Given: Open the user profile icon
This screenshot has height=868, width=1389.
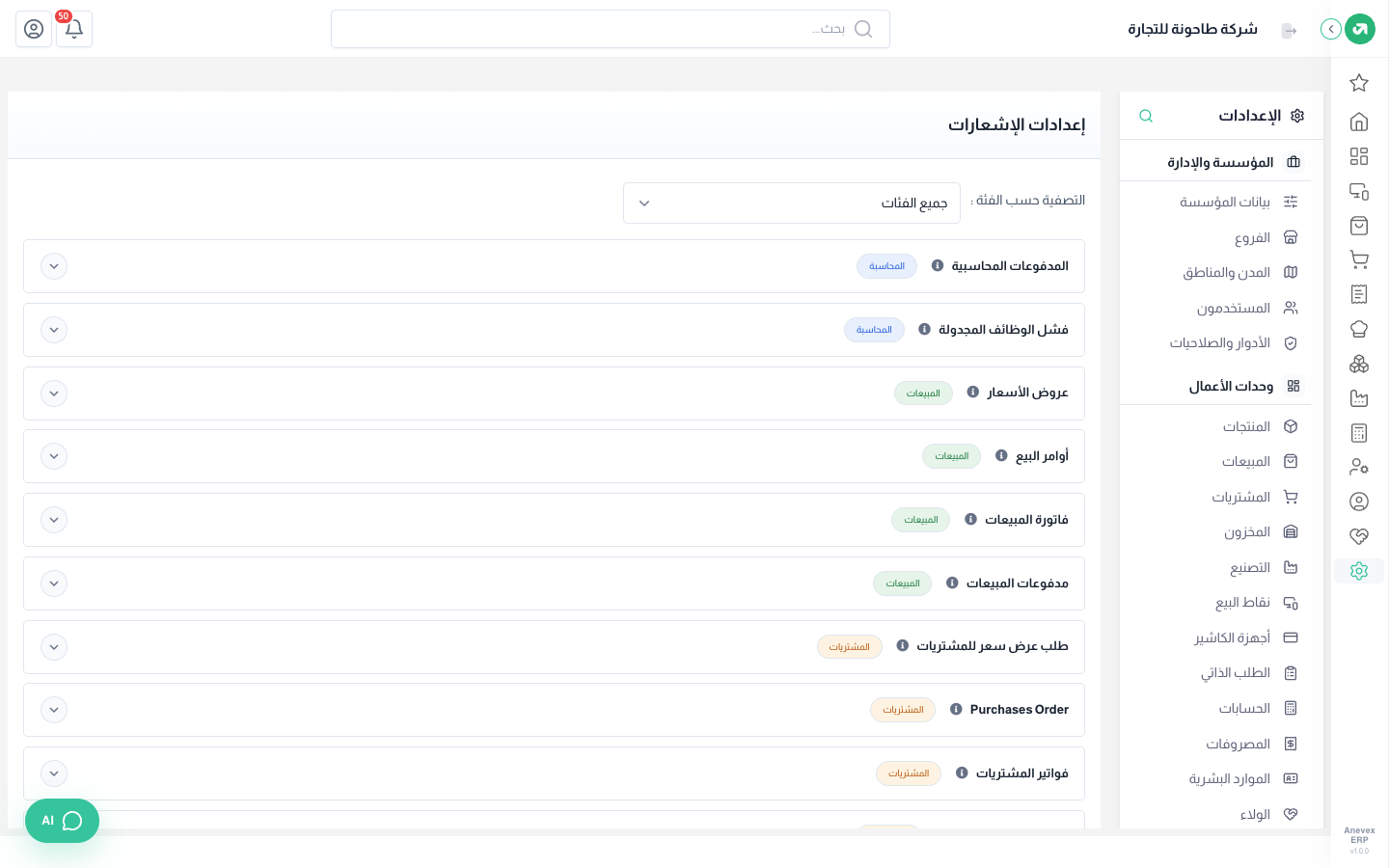Looking at the screenshot, I should click(34, 29).
